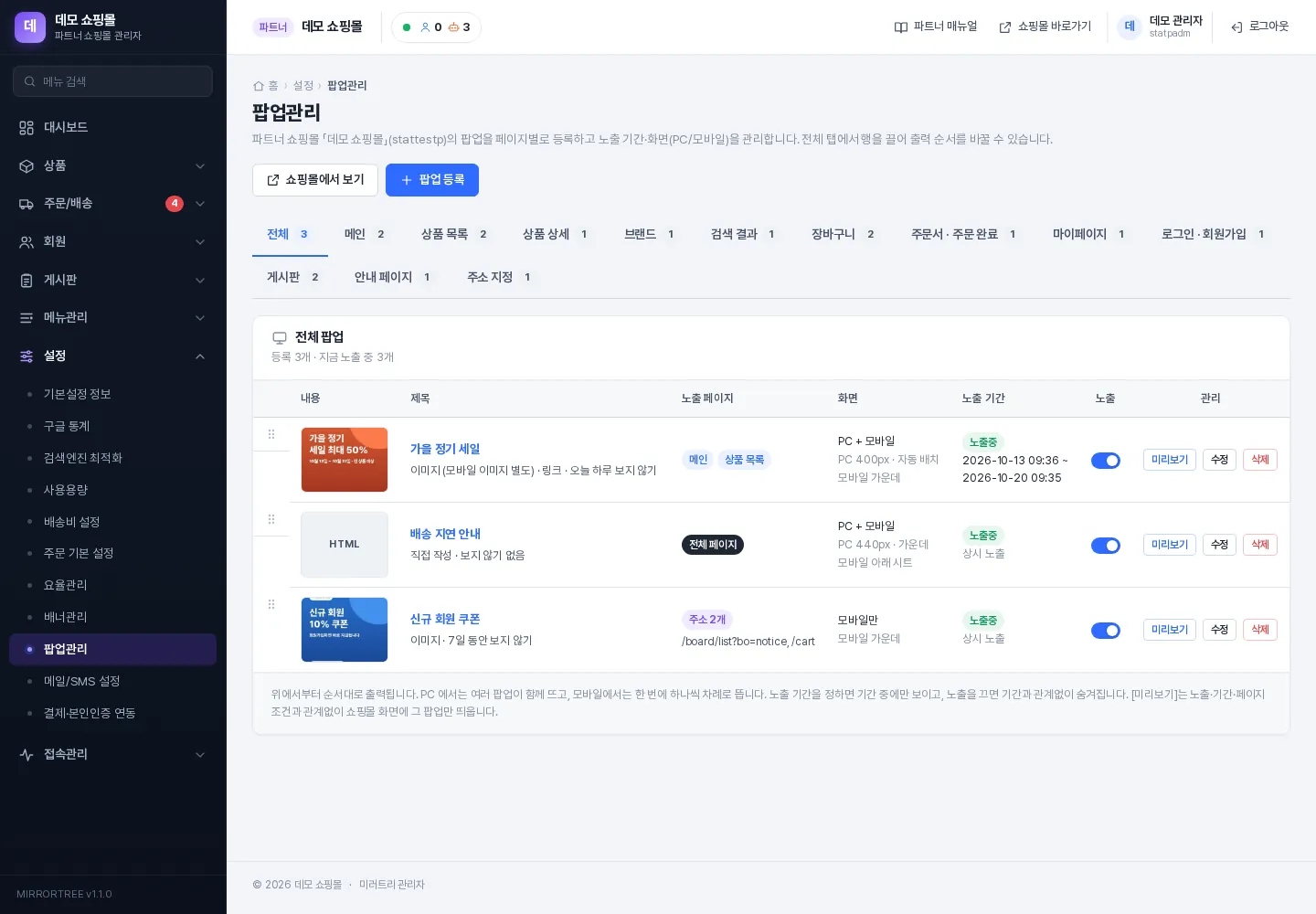Screen dimensions: 1316x914
Task: Switch off exposure for 신규 회원 쿠폰
Action: (1106, 631)
